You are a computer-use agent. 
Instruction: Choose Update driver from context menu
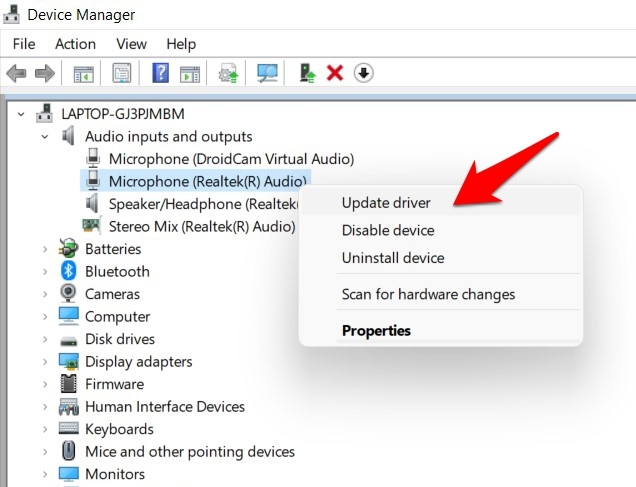click(386, 203)
